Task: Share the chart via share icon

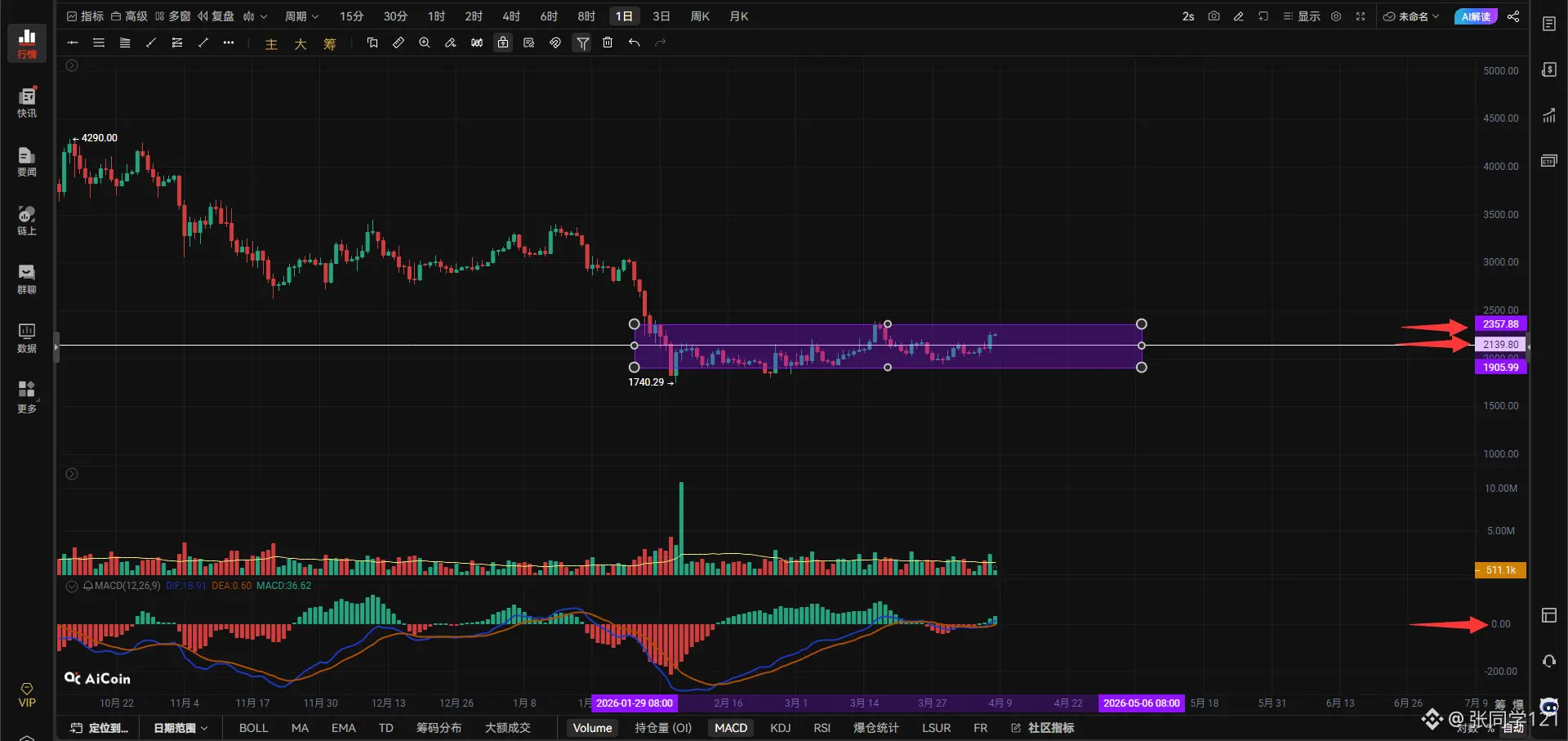Action: coord(1513,16)
